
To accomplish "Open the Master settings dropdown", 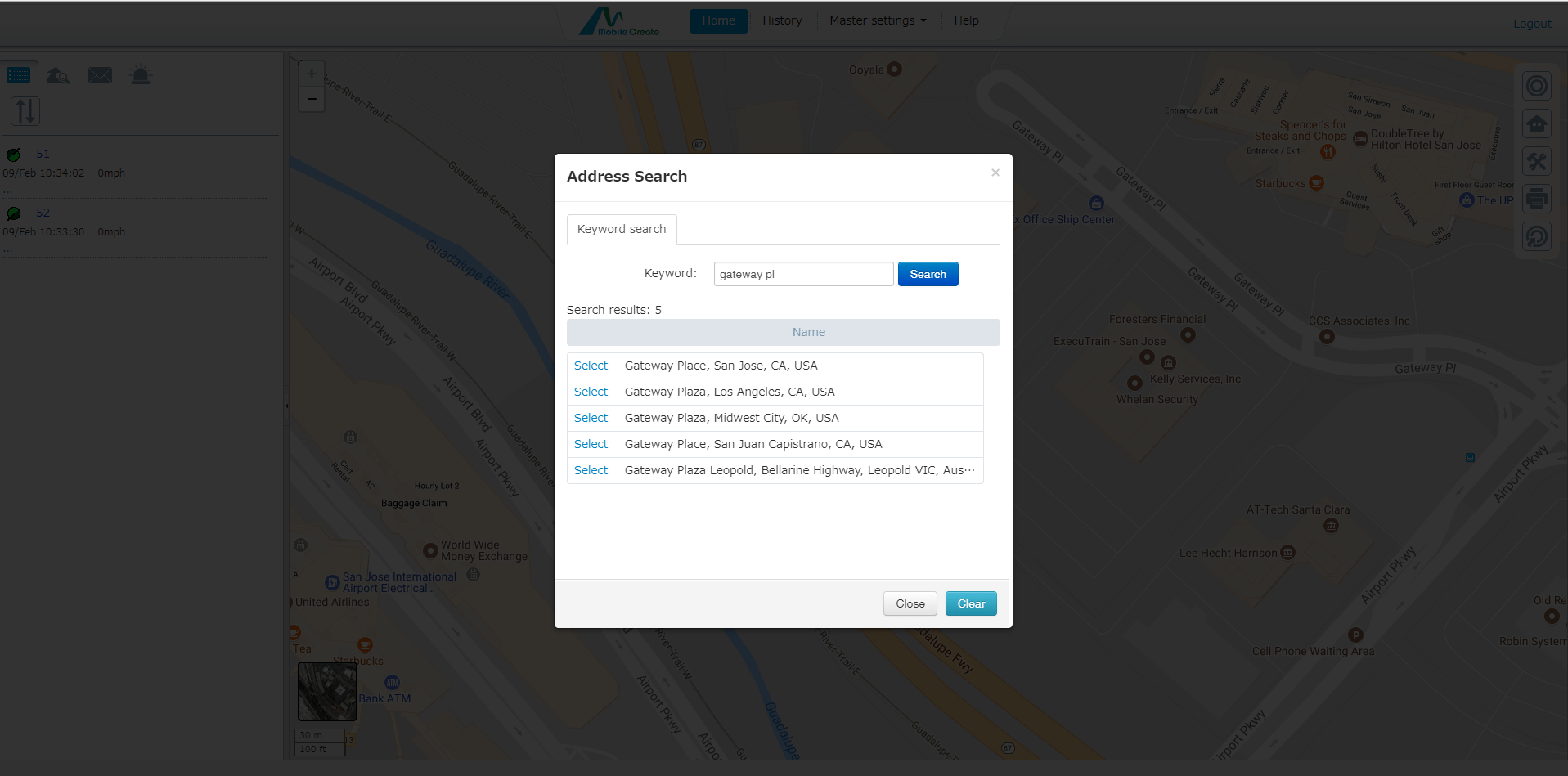I will click(876, 20).
